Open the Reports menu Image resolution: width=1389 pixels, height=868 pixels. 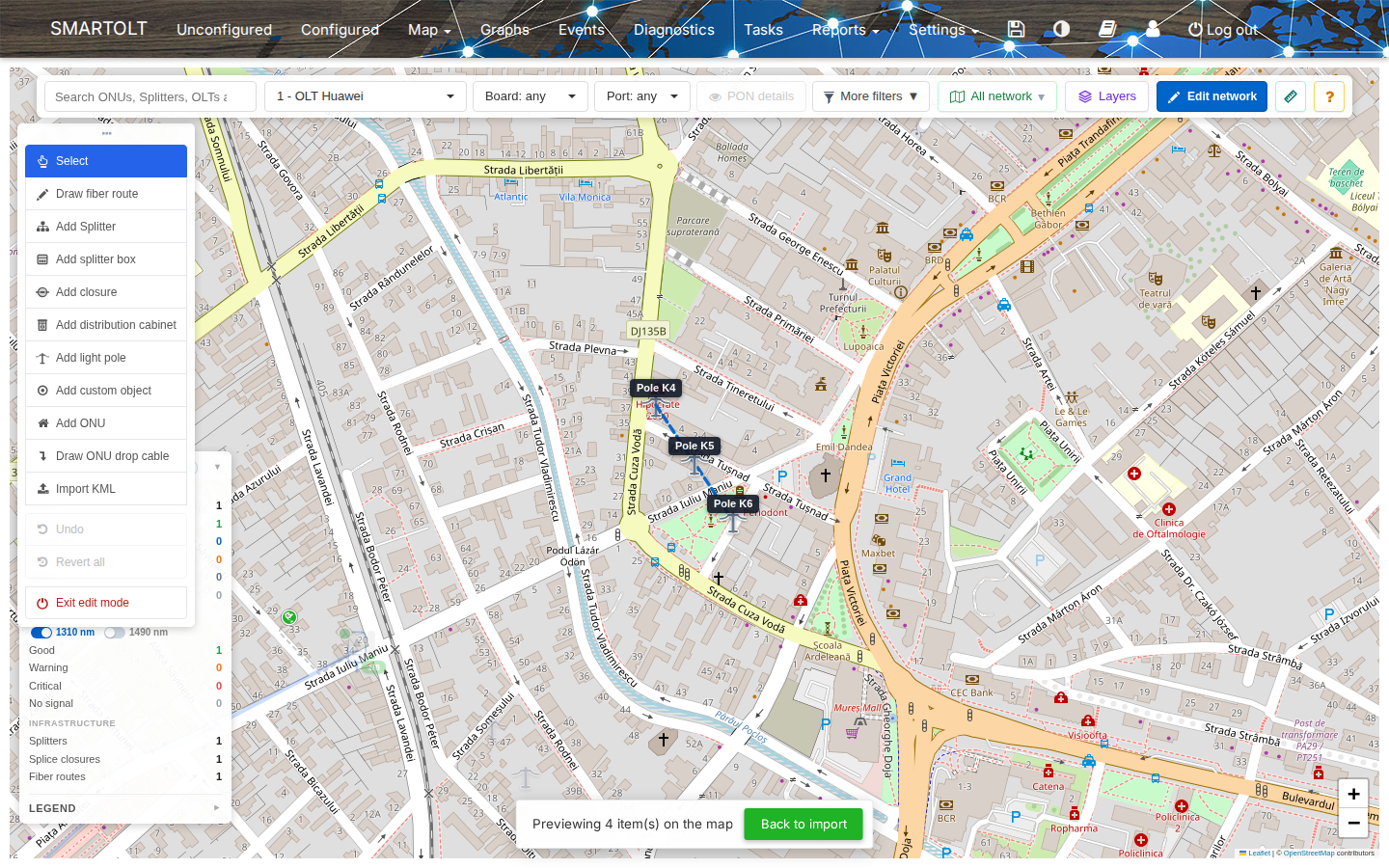tap(845, 30)
